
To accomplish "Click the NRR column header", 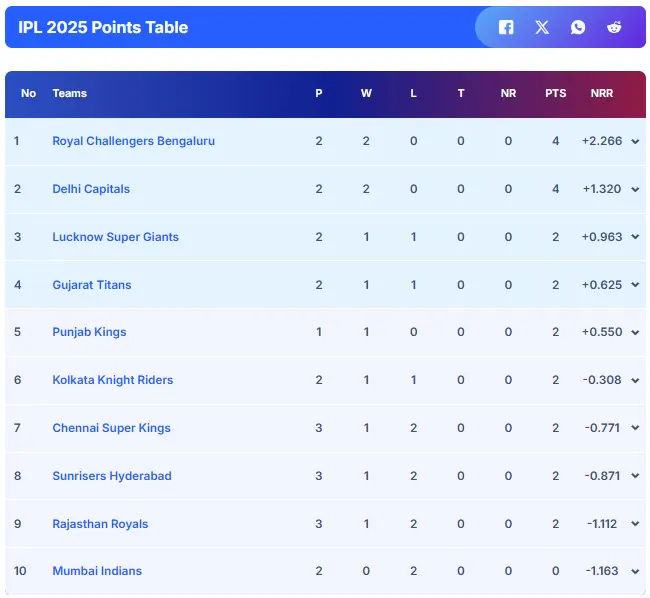I will point(602,93).
